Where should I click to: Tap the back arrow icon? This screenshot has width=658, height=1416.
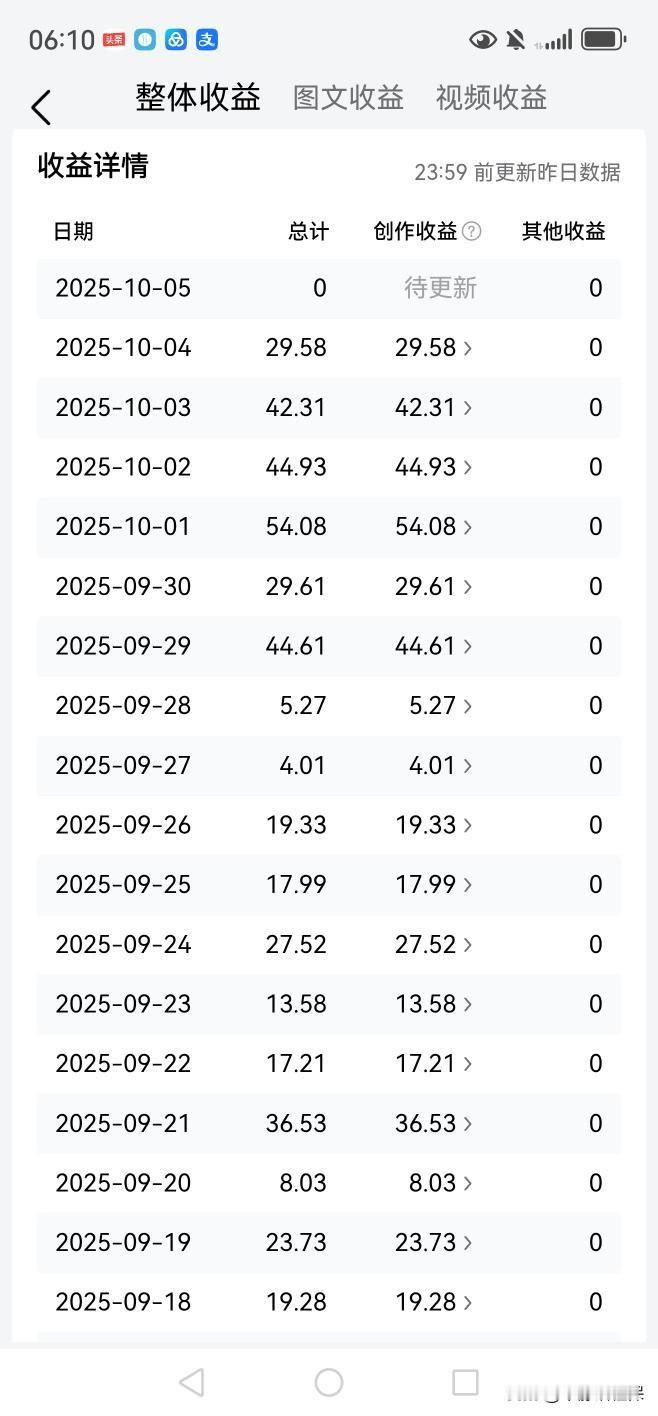(x=41, y=107)
